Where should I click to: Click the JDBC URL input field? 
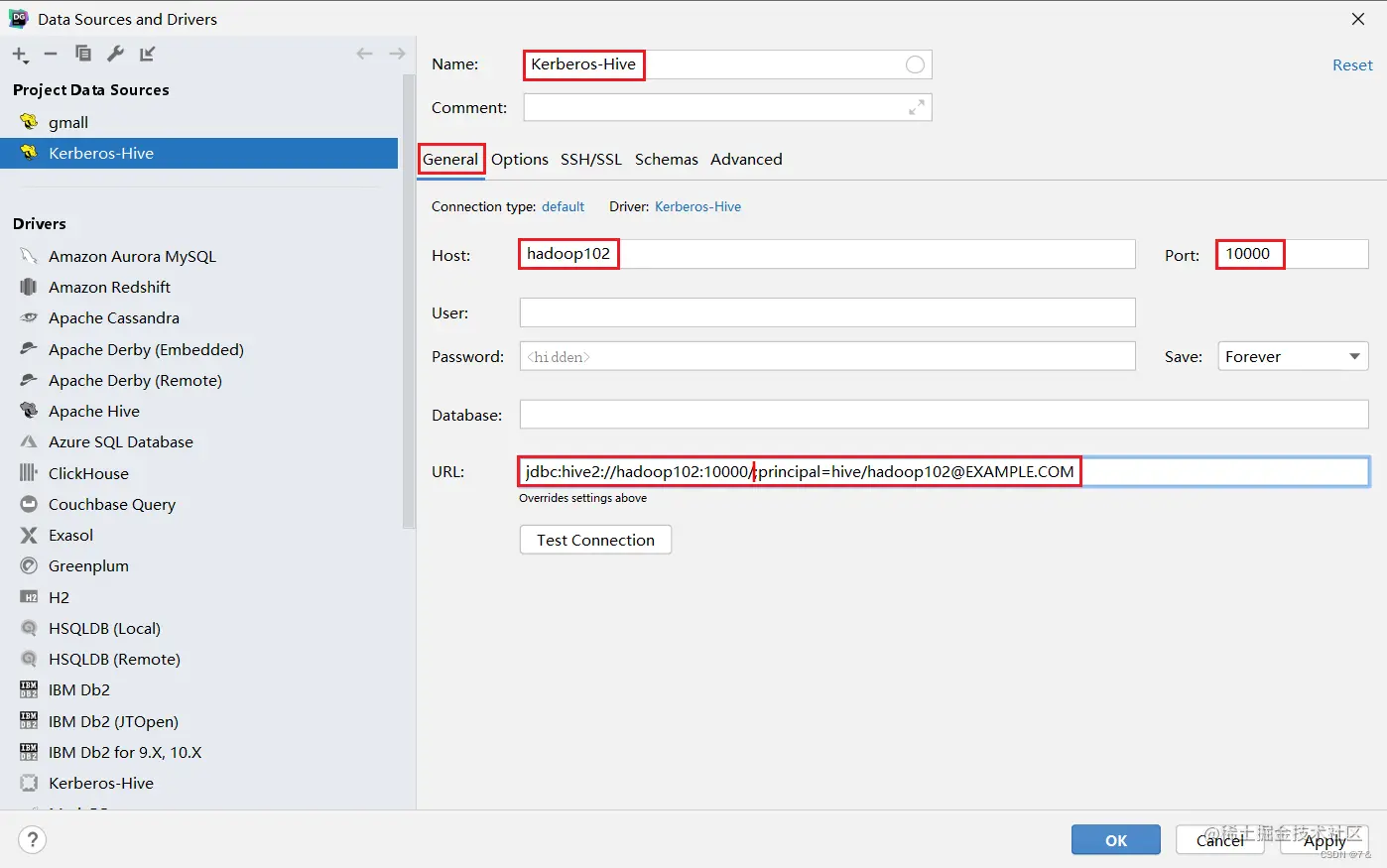(944, 471)
